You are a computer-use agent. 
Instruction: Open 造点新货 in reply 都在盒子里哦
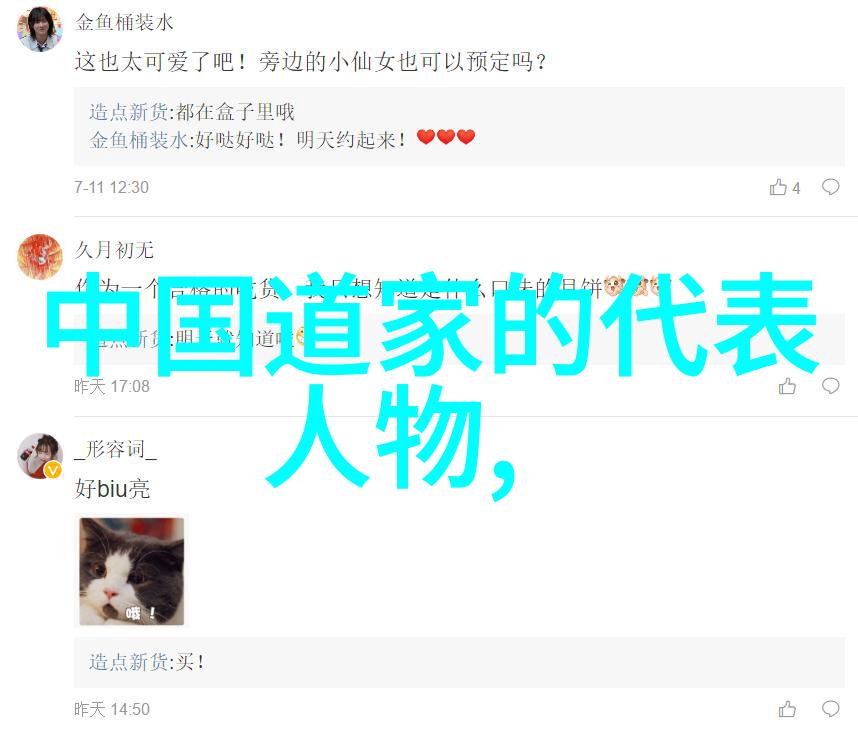(129, 112)
